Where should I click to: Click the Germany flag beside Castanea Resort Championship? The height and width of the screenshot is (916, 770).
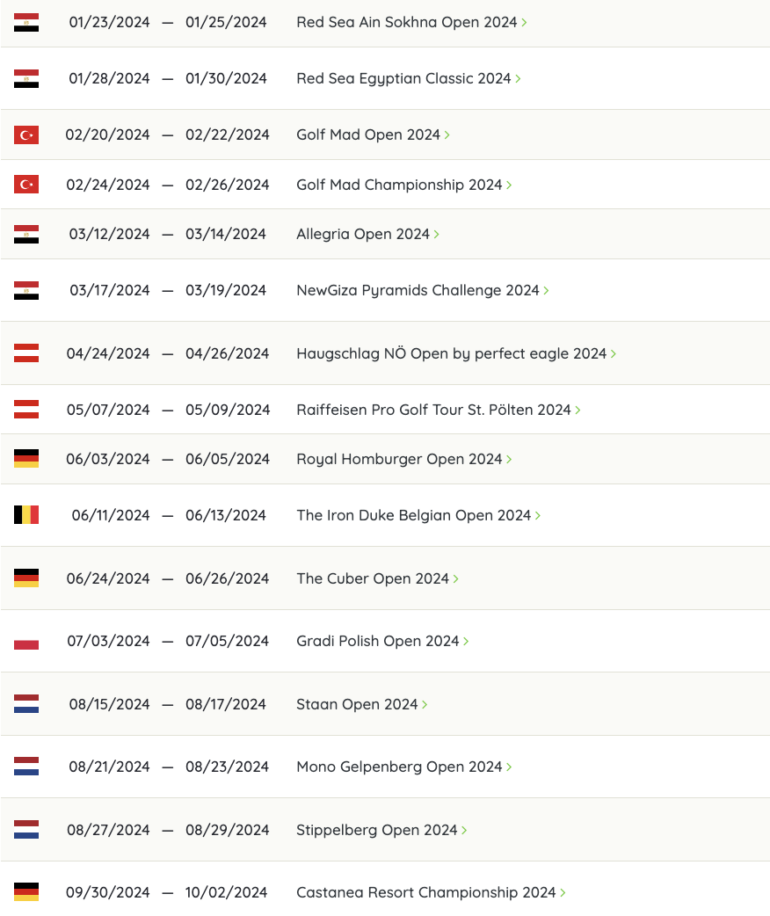(x=26, y=891)
